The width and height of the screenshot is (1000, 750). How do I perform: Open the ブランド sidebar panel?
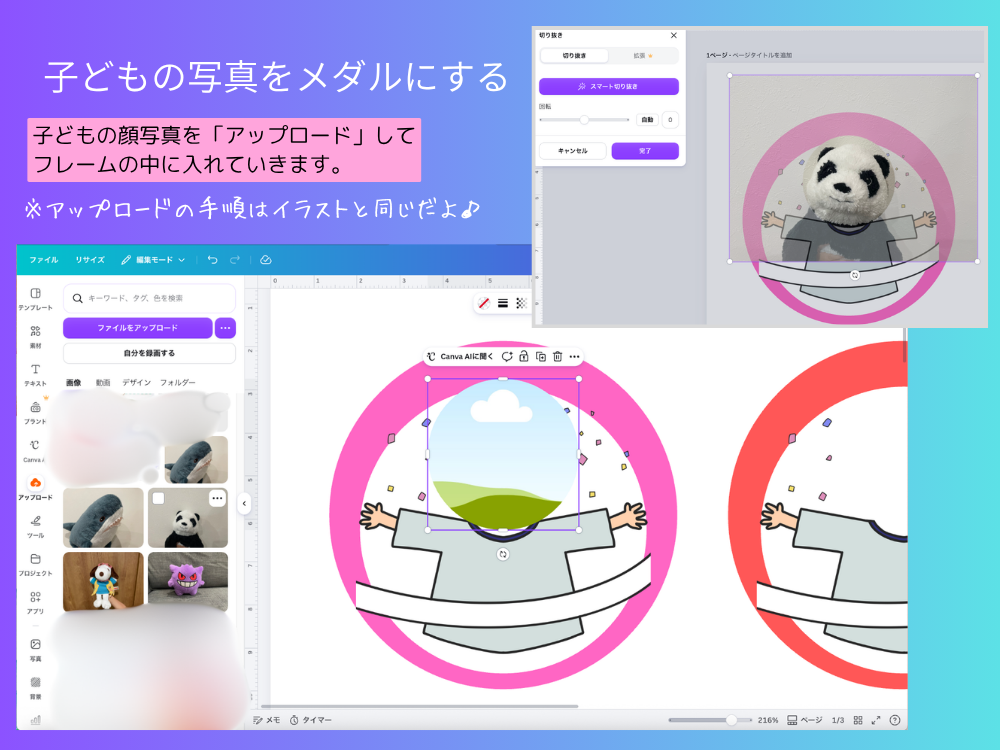pyautogui.click(x=35, y=412)
